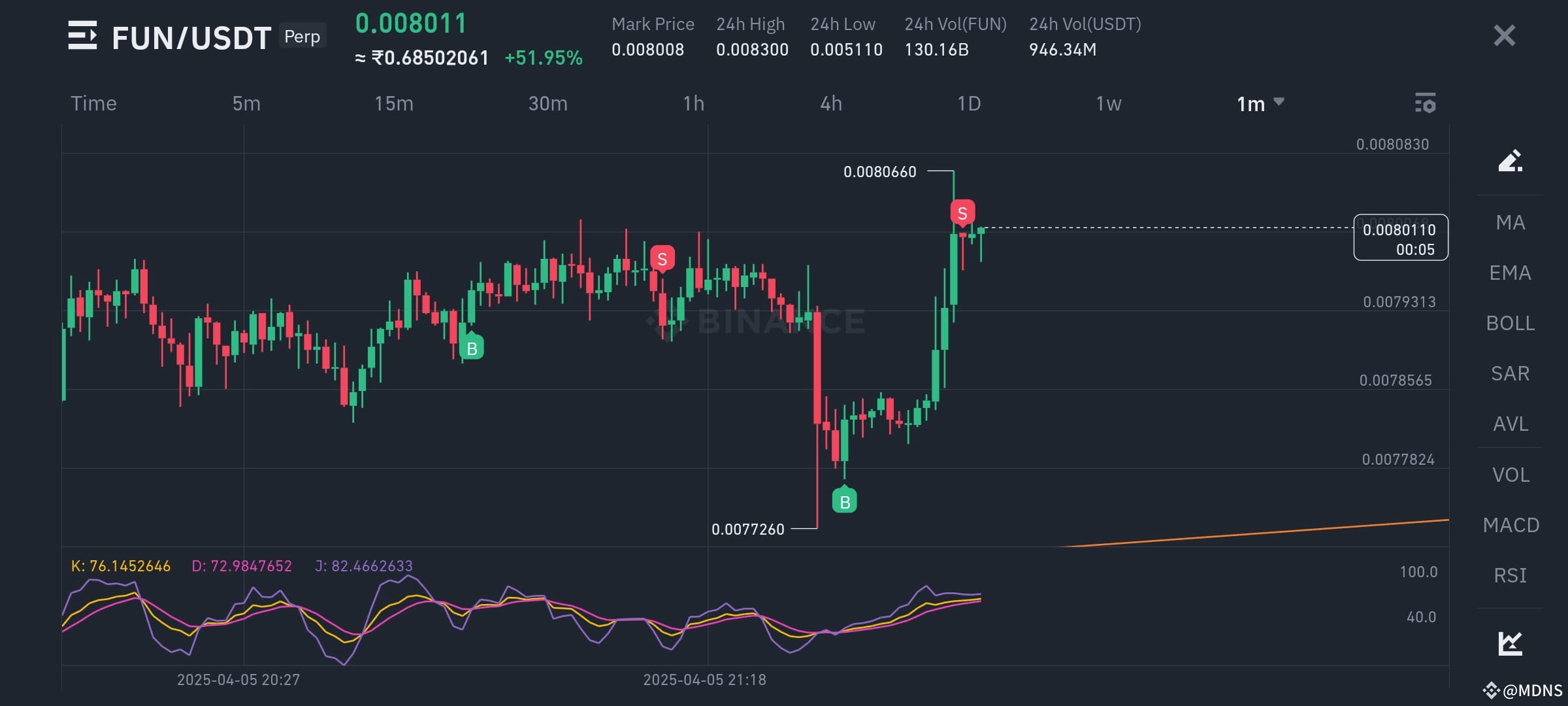Close the full-screen chart view
This screenshot has height=706, width=1568.
pyautogui.click(x=1504, y=35)
